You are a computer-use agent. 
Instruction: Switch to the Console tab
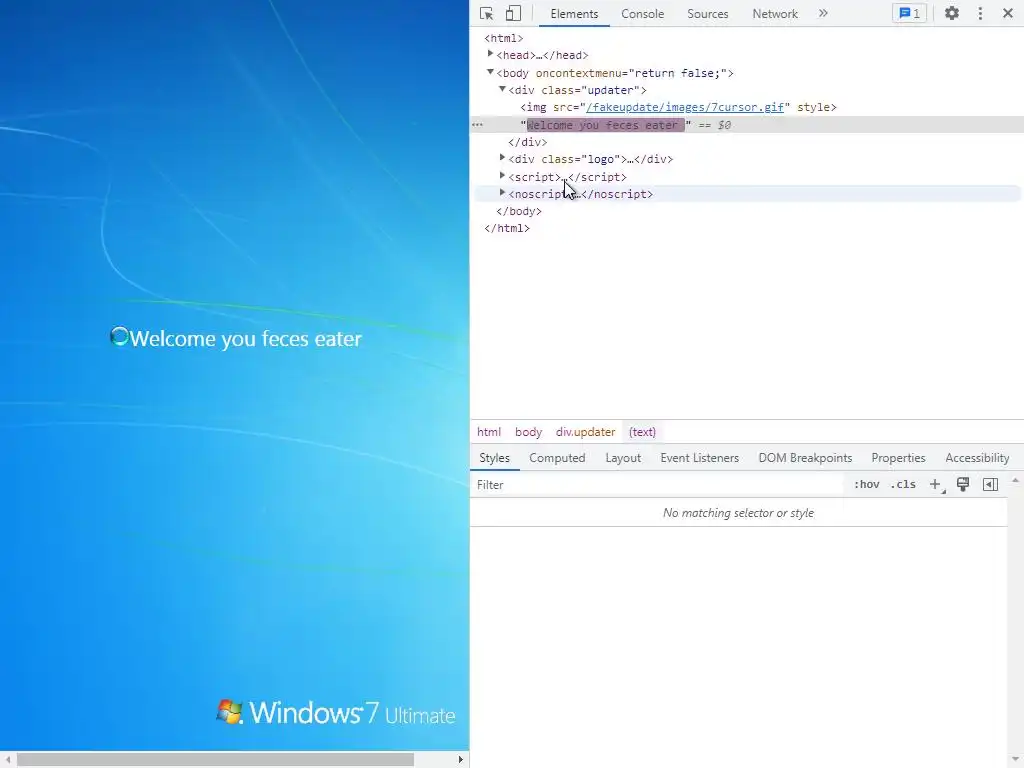coord(643,14)
